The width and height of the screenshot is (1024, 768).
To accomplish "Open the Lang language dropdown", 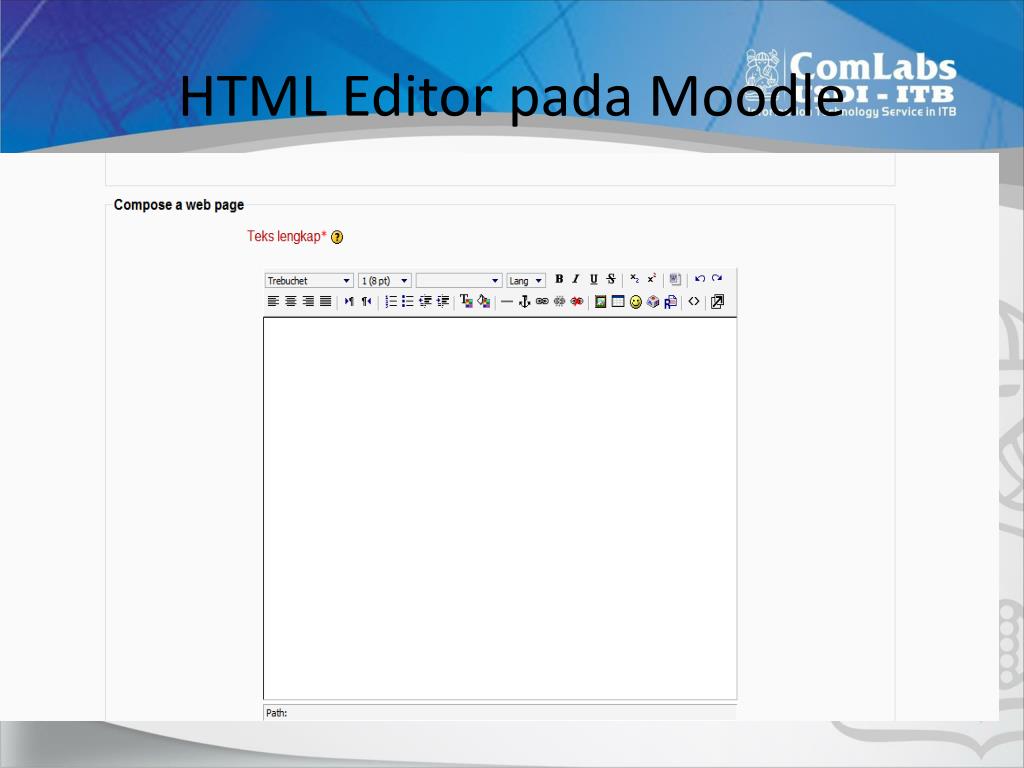I will point(526,280).
